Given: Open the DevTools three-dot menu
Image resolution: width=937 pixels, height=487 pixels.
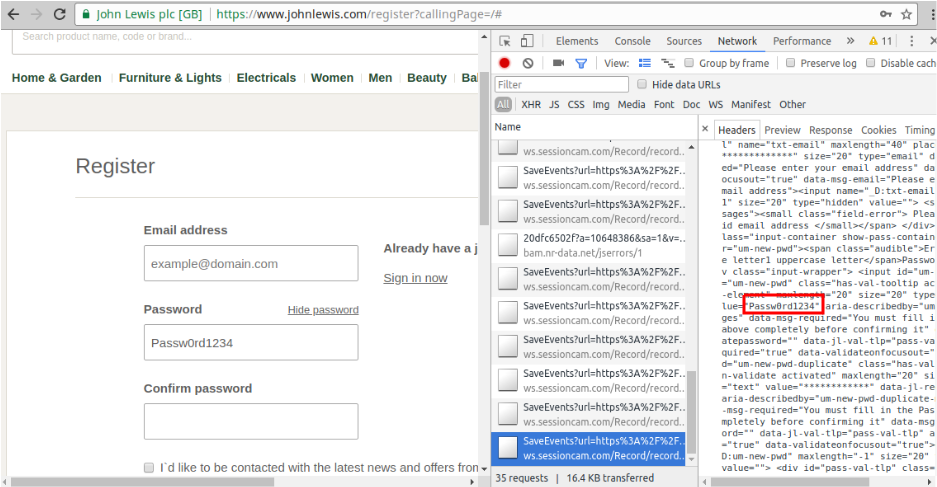Looking at the screenshot, I should (x=911, y=41).
